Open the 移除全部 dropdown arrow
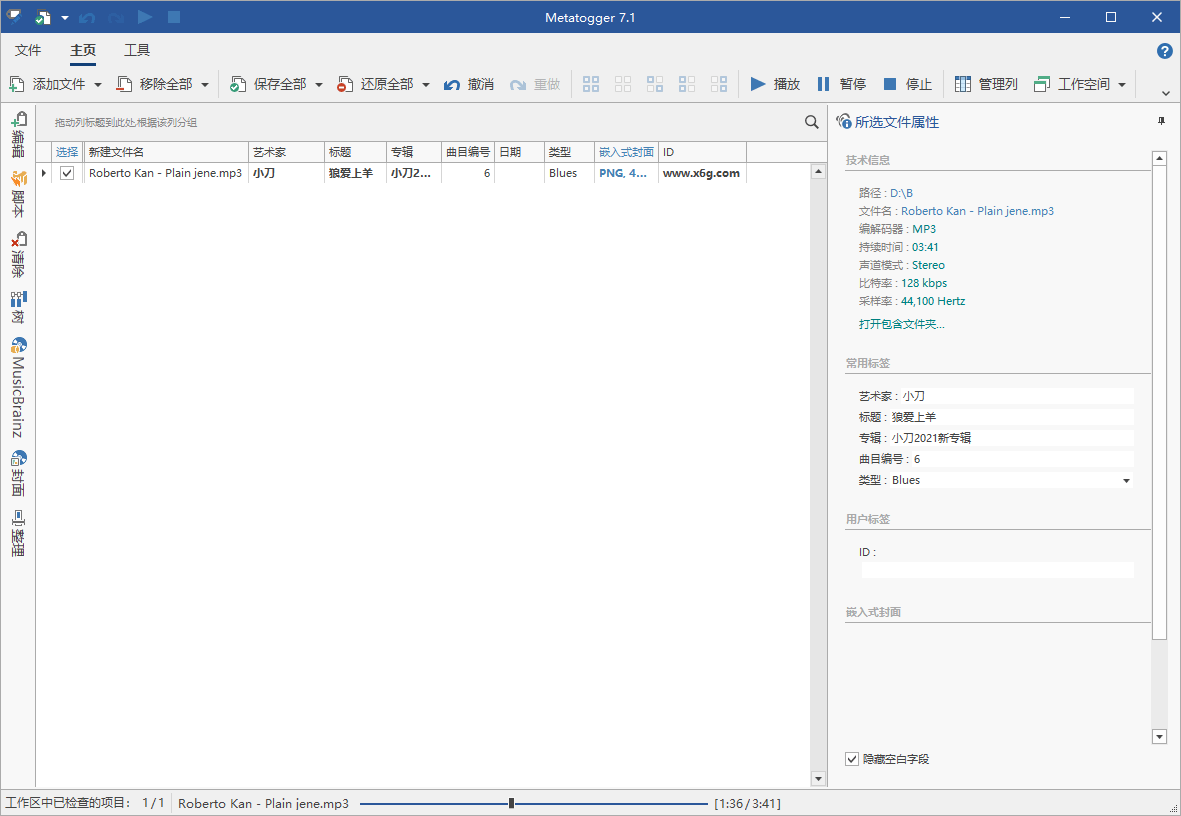The image size is (1181, 816). tap(204, 84)
